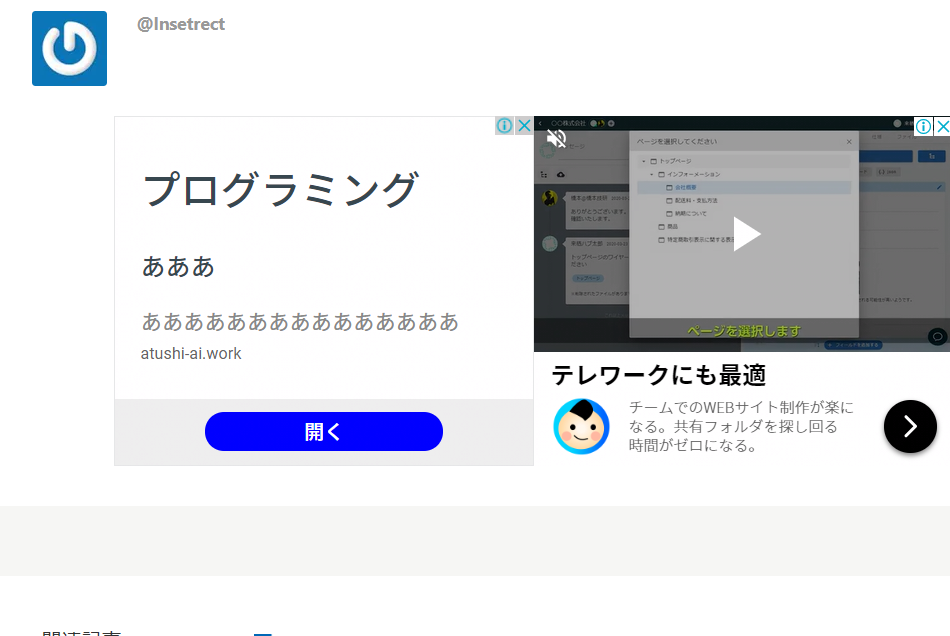Toggle the 商品 page checkbox
The image size is (950, 636).
click(667, 226)
